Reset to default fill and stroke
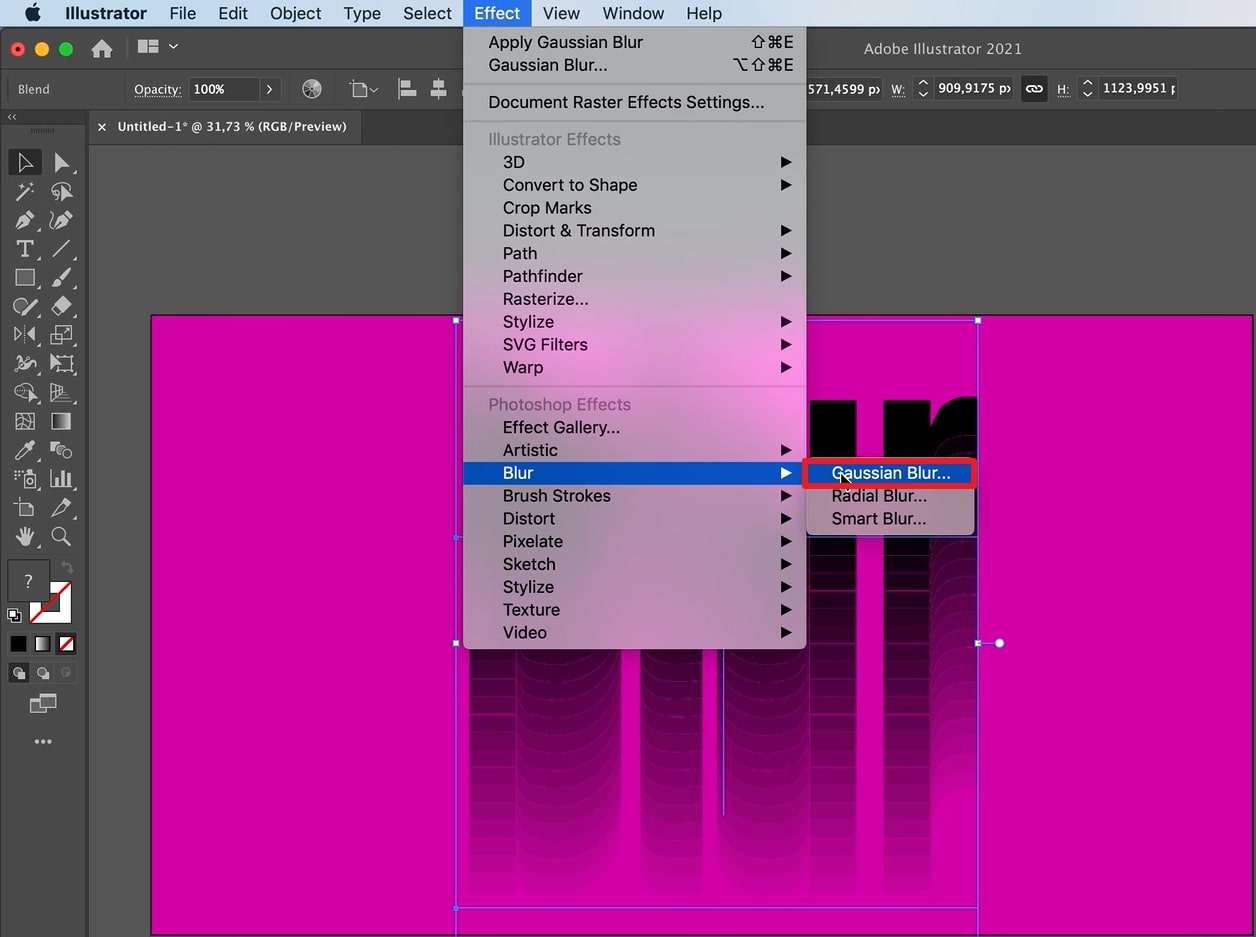 point(14,615)
